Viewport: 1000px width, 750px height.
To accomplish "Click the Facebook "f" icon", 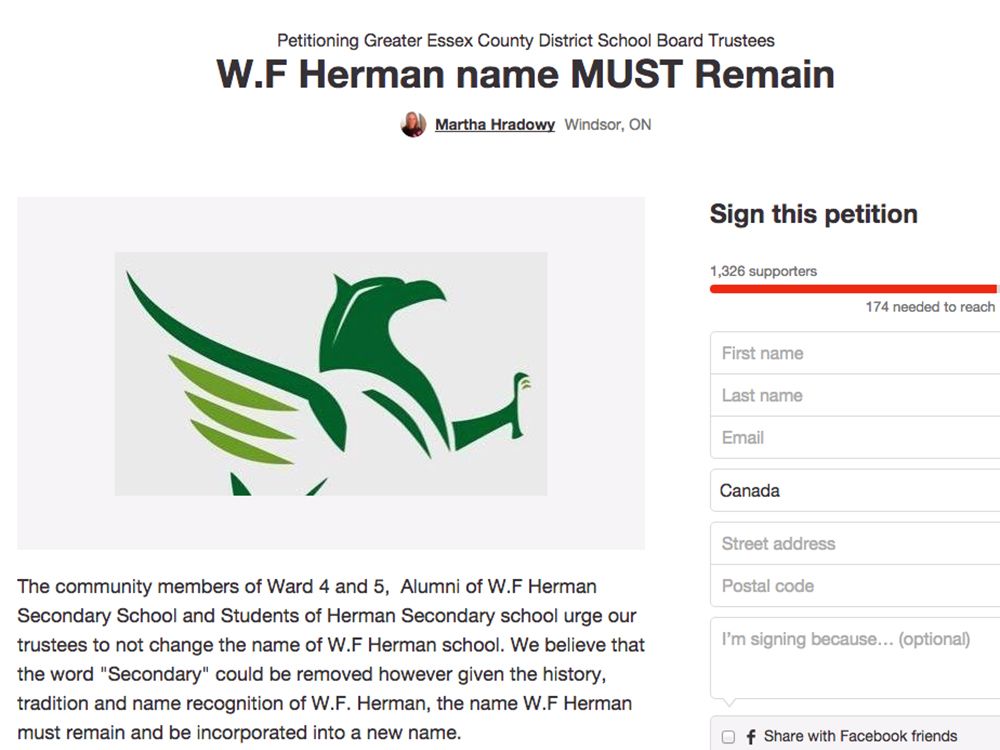I will [750, 735].
